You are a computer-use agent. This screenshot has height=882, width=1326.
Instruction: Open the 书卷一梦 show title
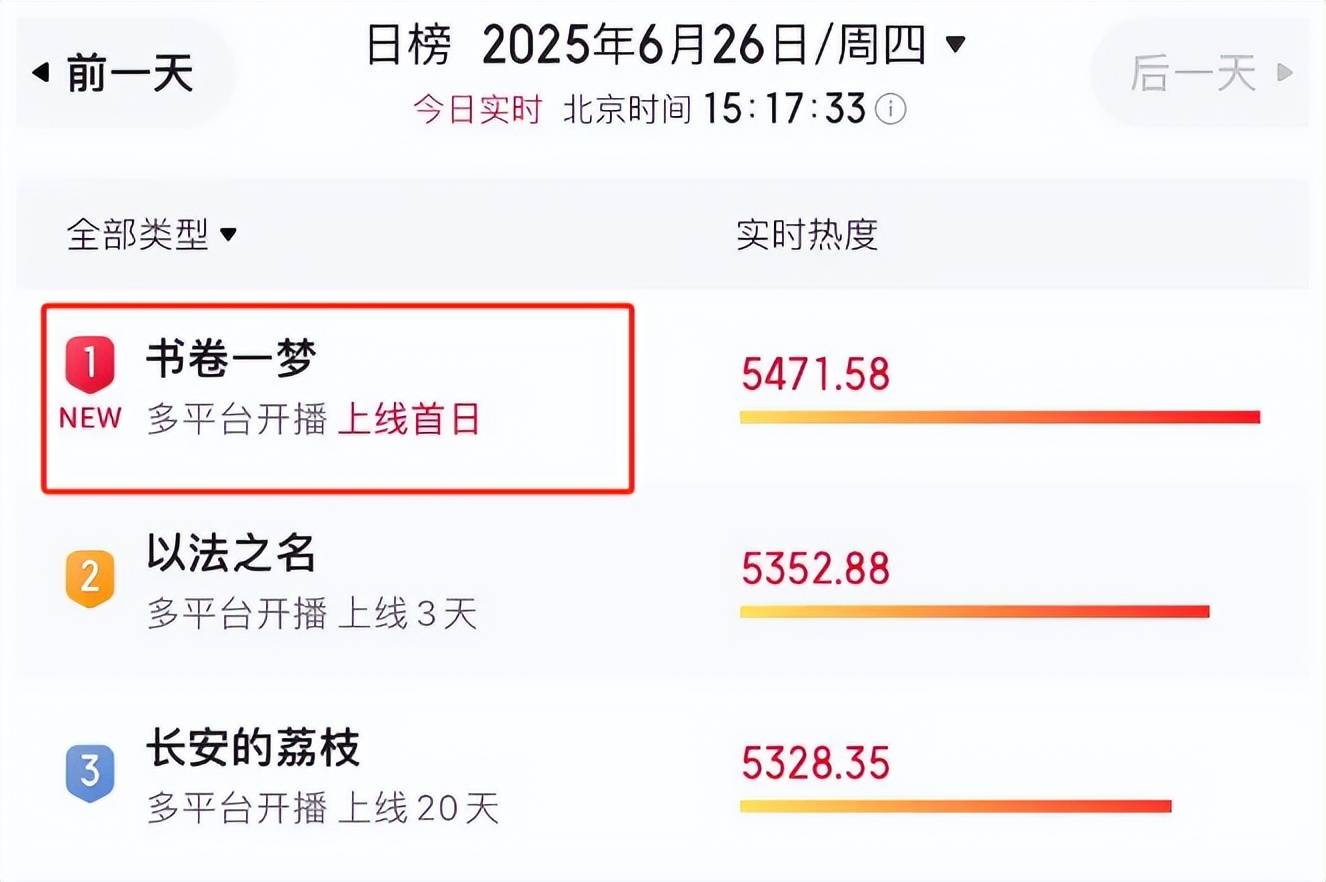tap(231, 359)
